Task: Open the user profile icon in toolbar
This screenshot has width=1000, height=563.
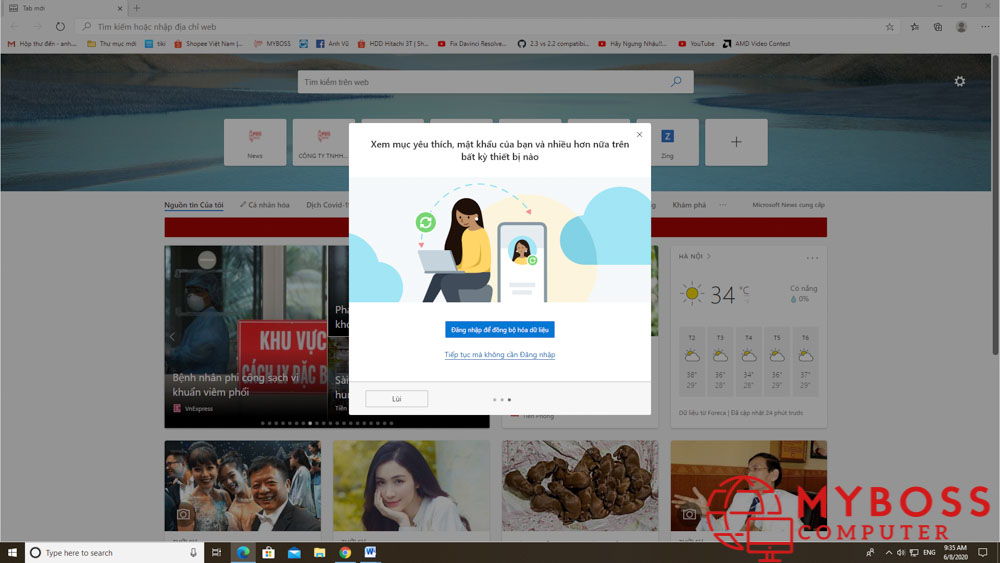Action: pyautogui.click(x=962, y=27)
